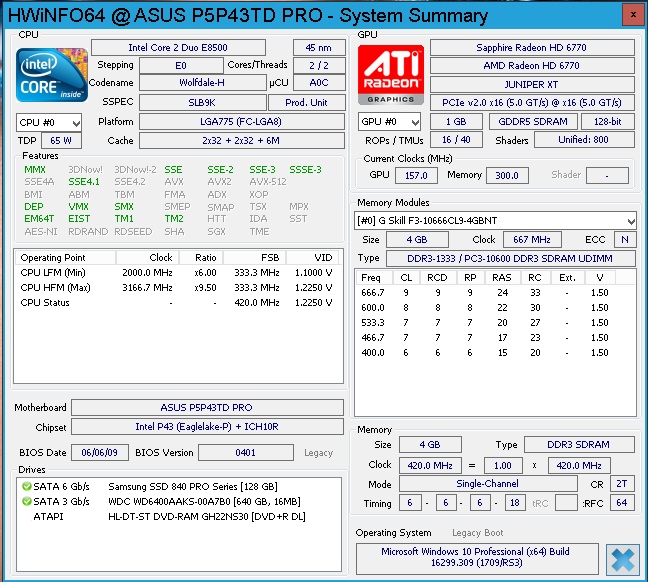Image resolution: width=648 pixels, height=582 pixels.
Task: Click the 65 W TDP field
Action: [x=61, y=141]
